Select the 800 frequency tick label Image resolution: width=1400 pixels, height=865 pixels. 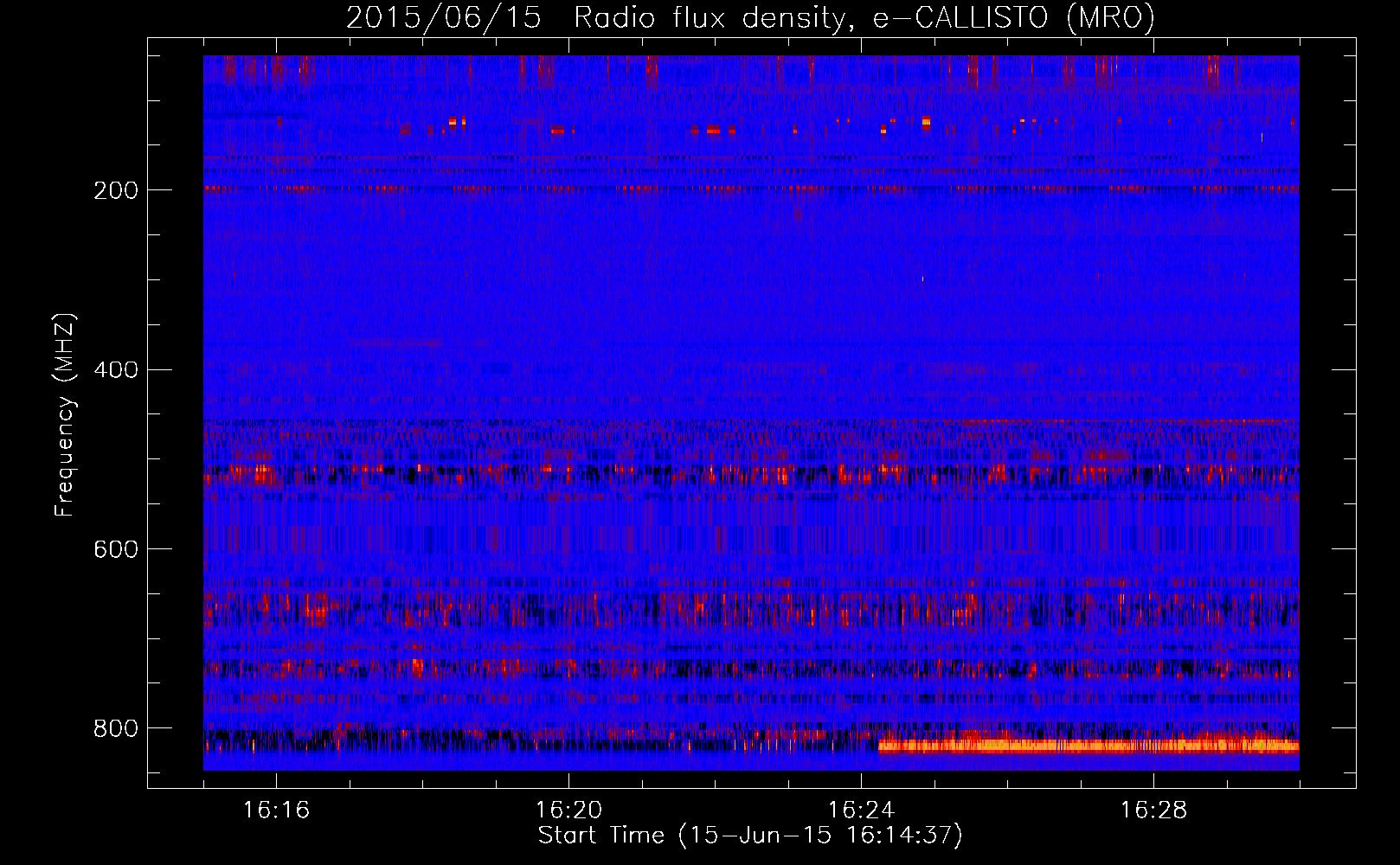(116, 728)
